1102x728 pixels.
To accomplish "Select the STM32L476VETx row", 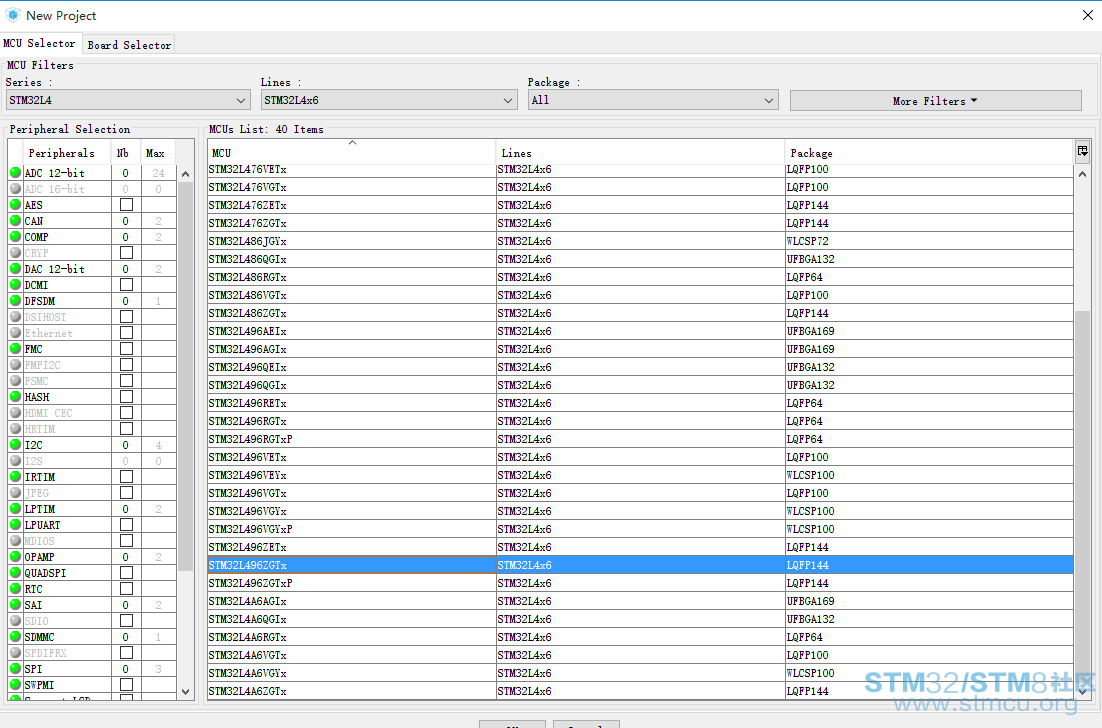I will coord(640,169).
